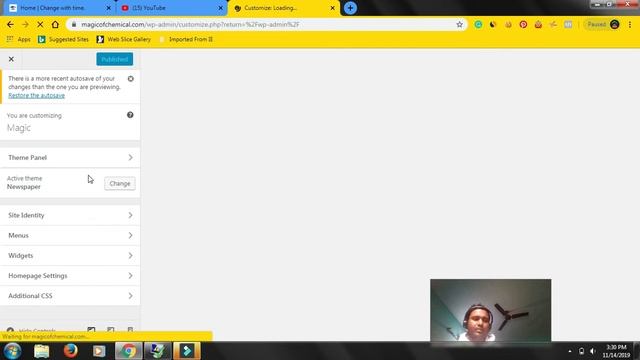Expand the Menus chevron arrow
Screen dimensions: 640x360
coord(131,236)
